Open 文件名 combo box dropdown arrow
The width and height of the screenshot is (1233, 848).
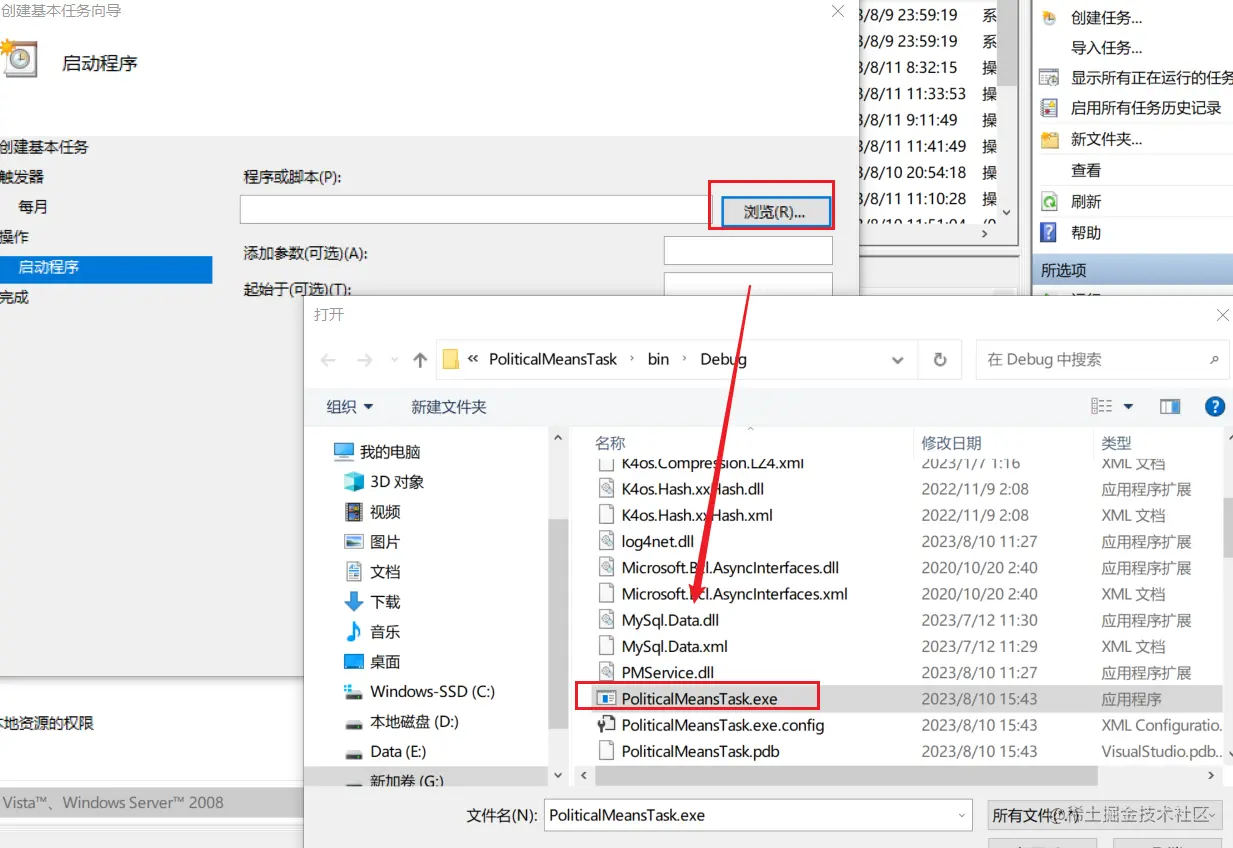click(961, 815)
